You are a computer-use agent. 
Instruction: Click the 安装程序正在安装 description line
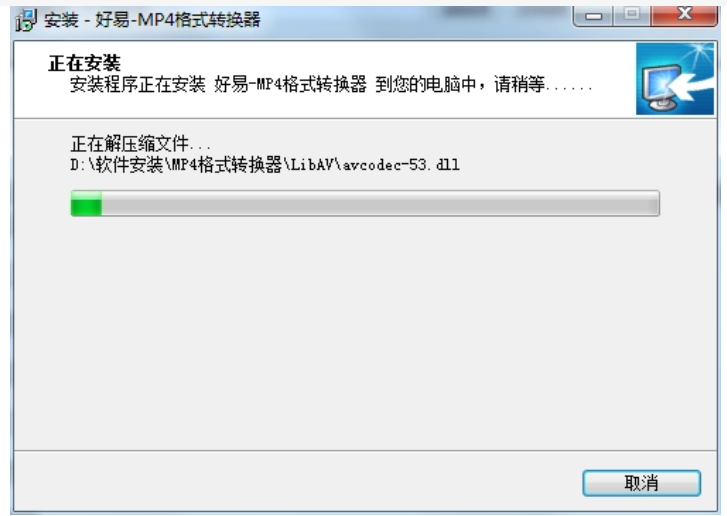tap(331, 84)
